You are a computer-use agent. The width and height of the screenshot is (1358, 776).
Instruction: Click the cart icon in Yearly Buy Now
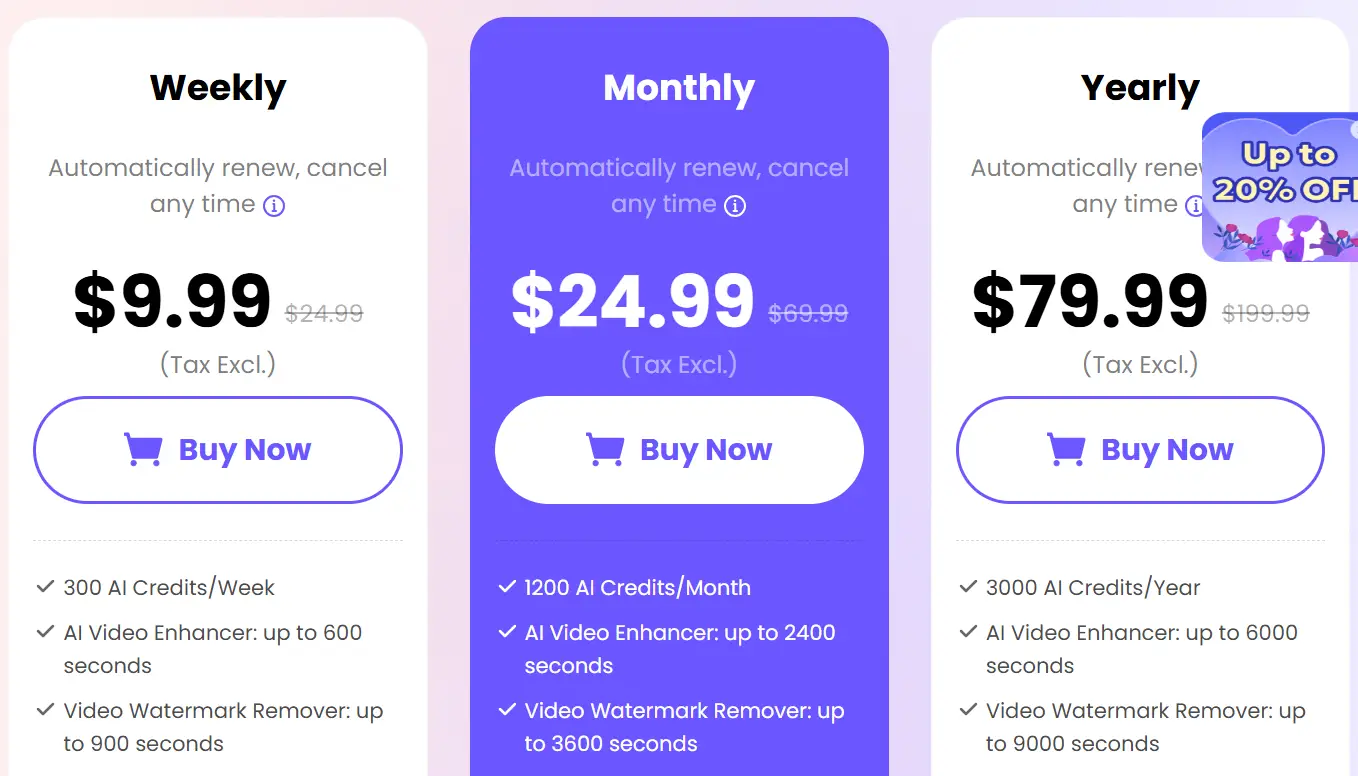click(x=1065, y=450)
